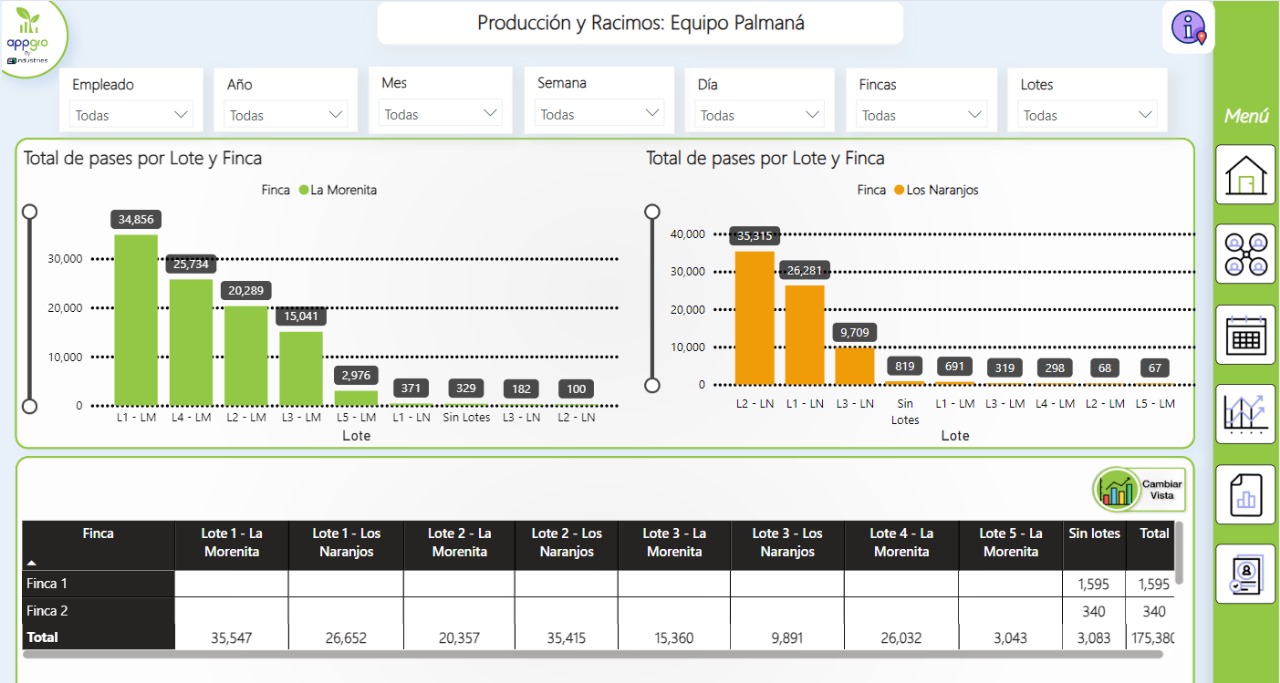
Task: Select the team/employees icon in the sidebar
Action: click(1244, 253)
